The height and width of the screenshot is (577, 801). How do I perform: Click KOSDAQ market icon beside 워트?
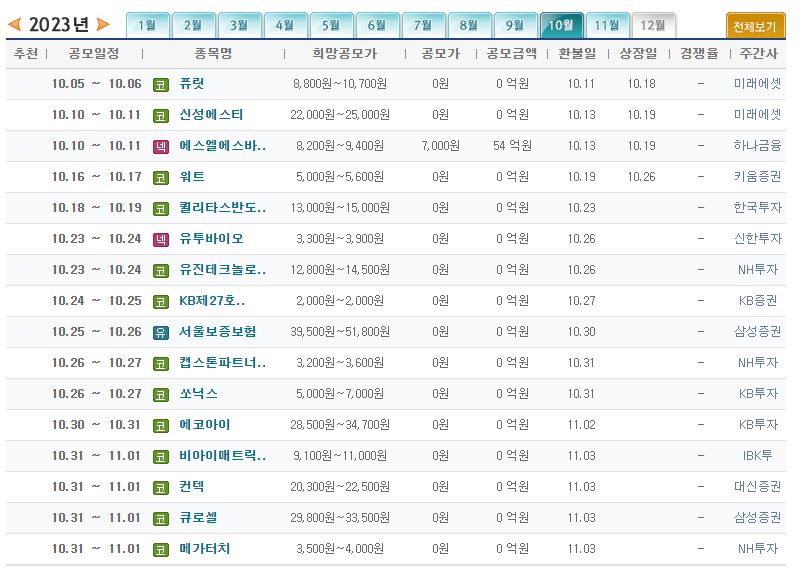161,178
